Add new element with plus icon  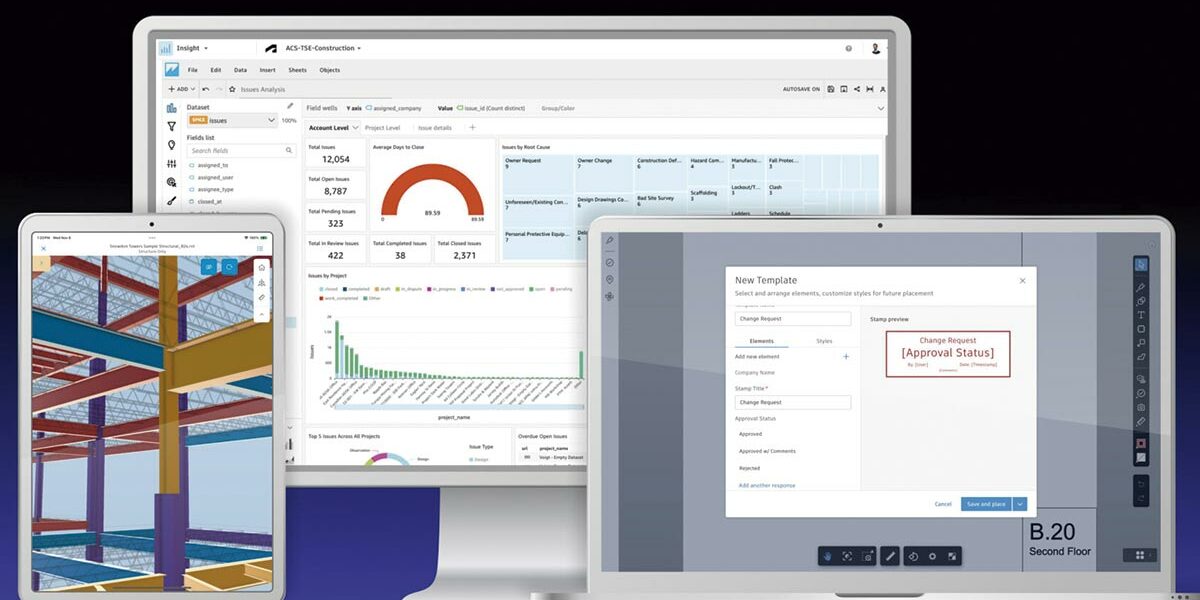846,356
